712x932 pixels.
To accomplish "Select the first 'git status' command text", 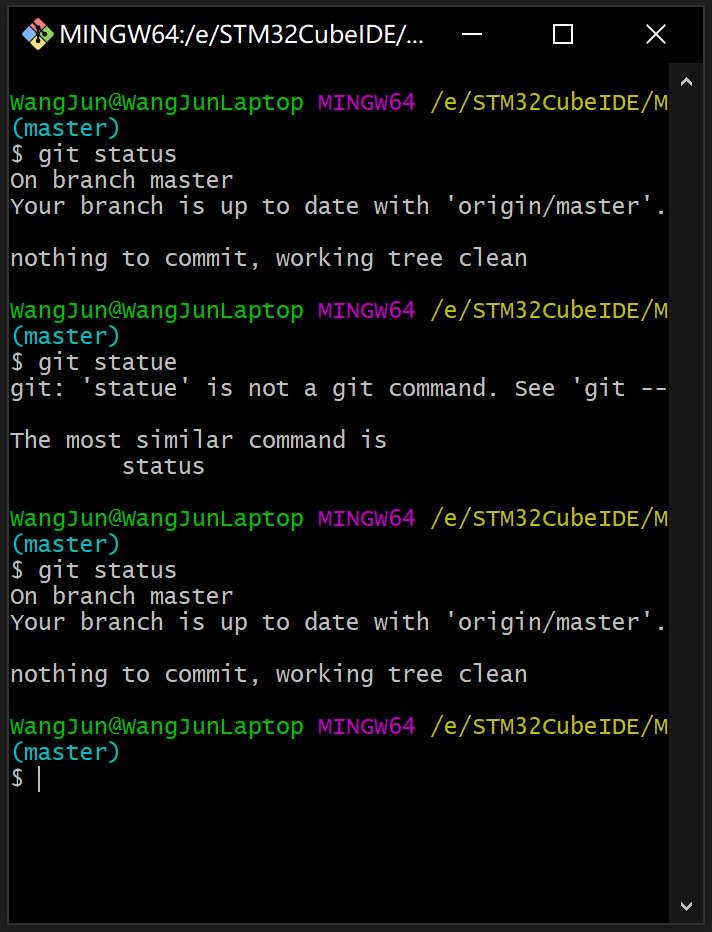I will click(x=108, y=153).
